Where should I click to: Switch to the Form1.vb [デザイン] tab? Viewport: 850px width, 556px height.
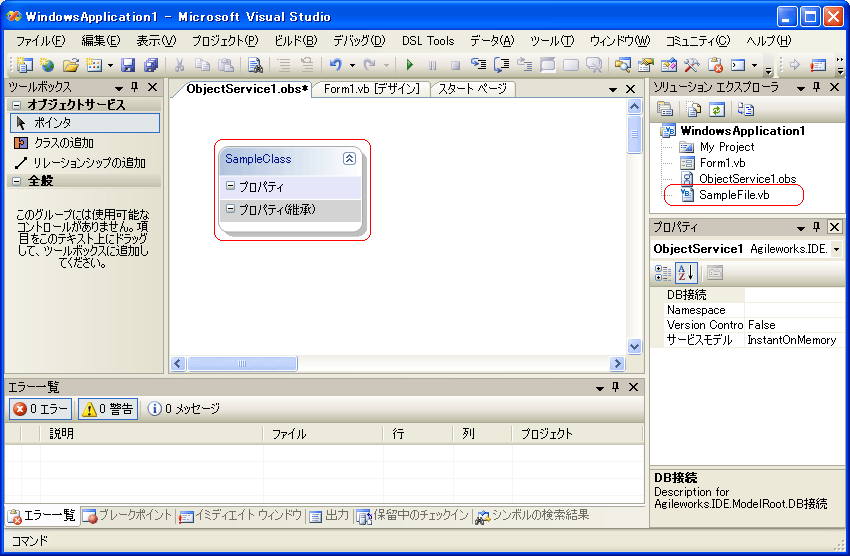click(372, 89)
